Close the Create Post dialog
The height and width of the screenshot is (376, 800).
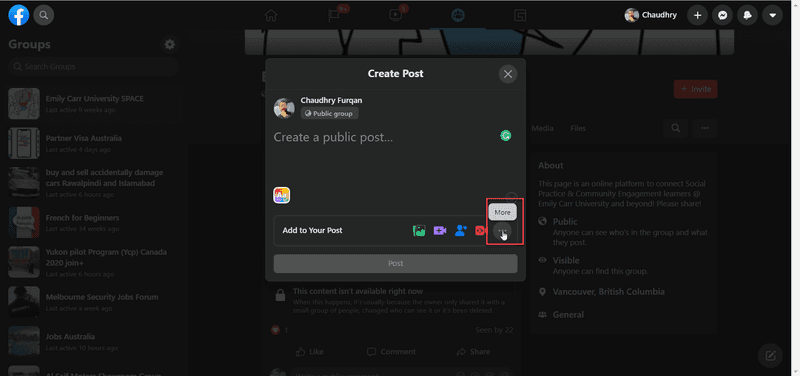coord(508,74)
